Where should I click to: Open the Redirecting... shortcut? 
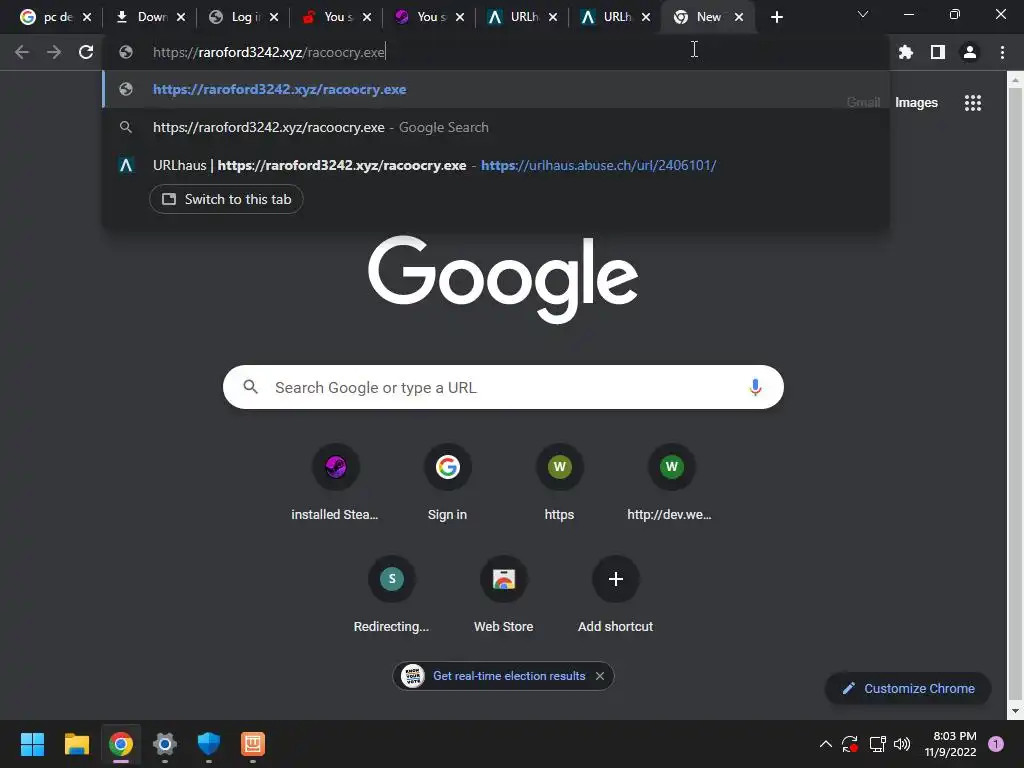point(392,595)
